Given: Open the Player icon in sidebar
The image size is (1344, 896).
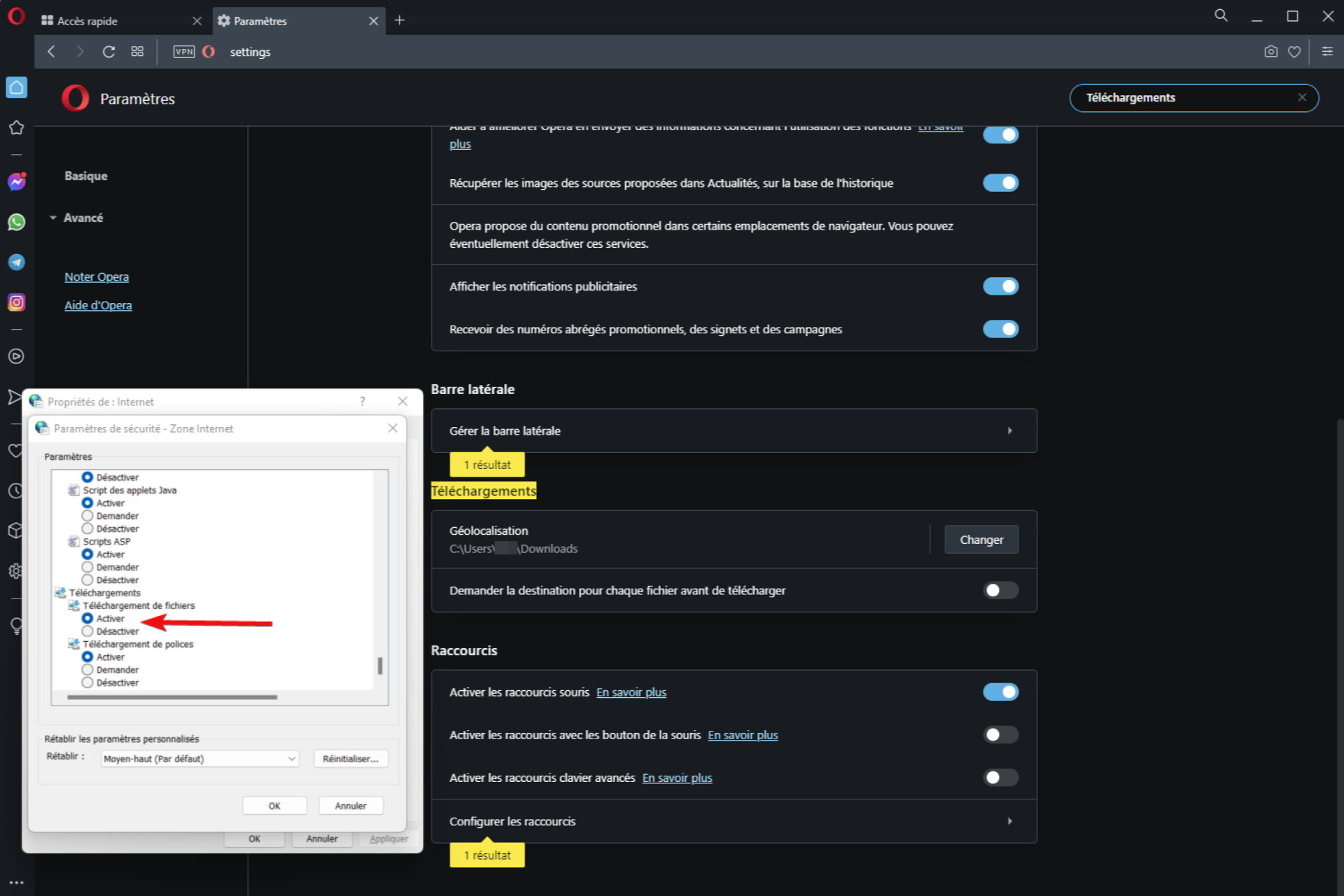Looking at the screenshot, I should pos(16,356).
